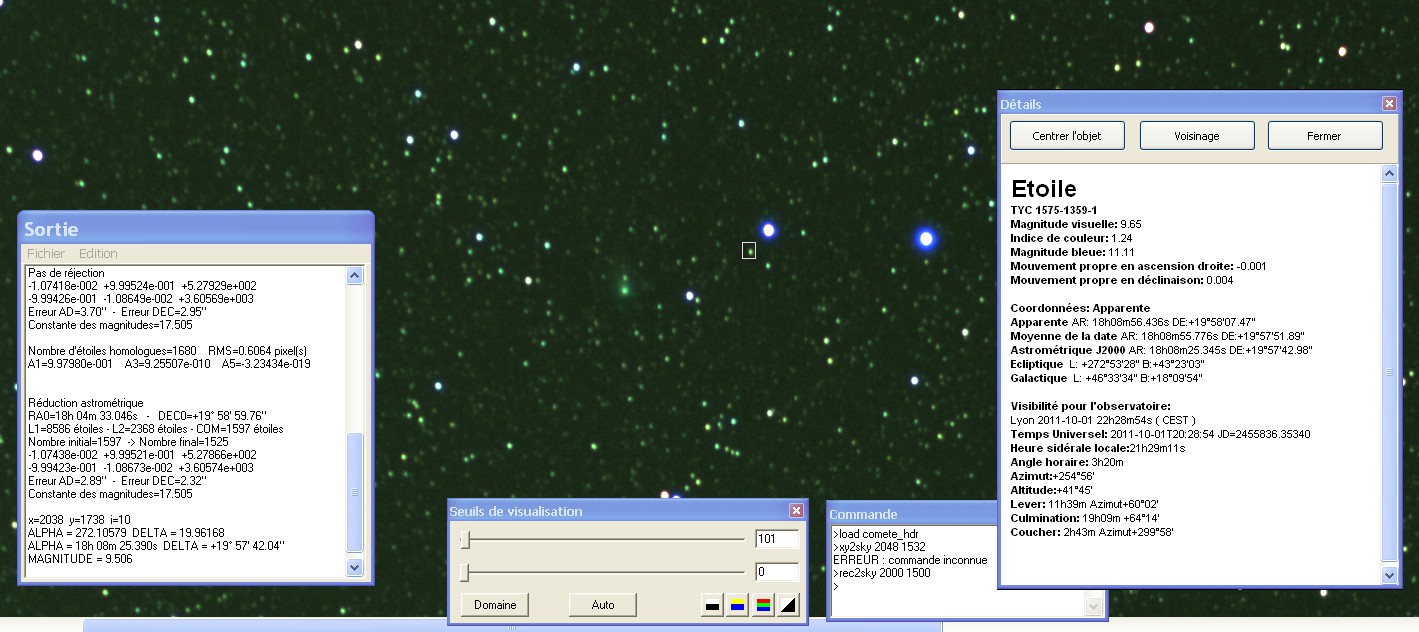
Task: Click the 'TYC 1575-1359-1' star identifier
Action: coord(1054,211)
